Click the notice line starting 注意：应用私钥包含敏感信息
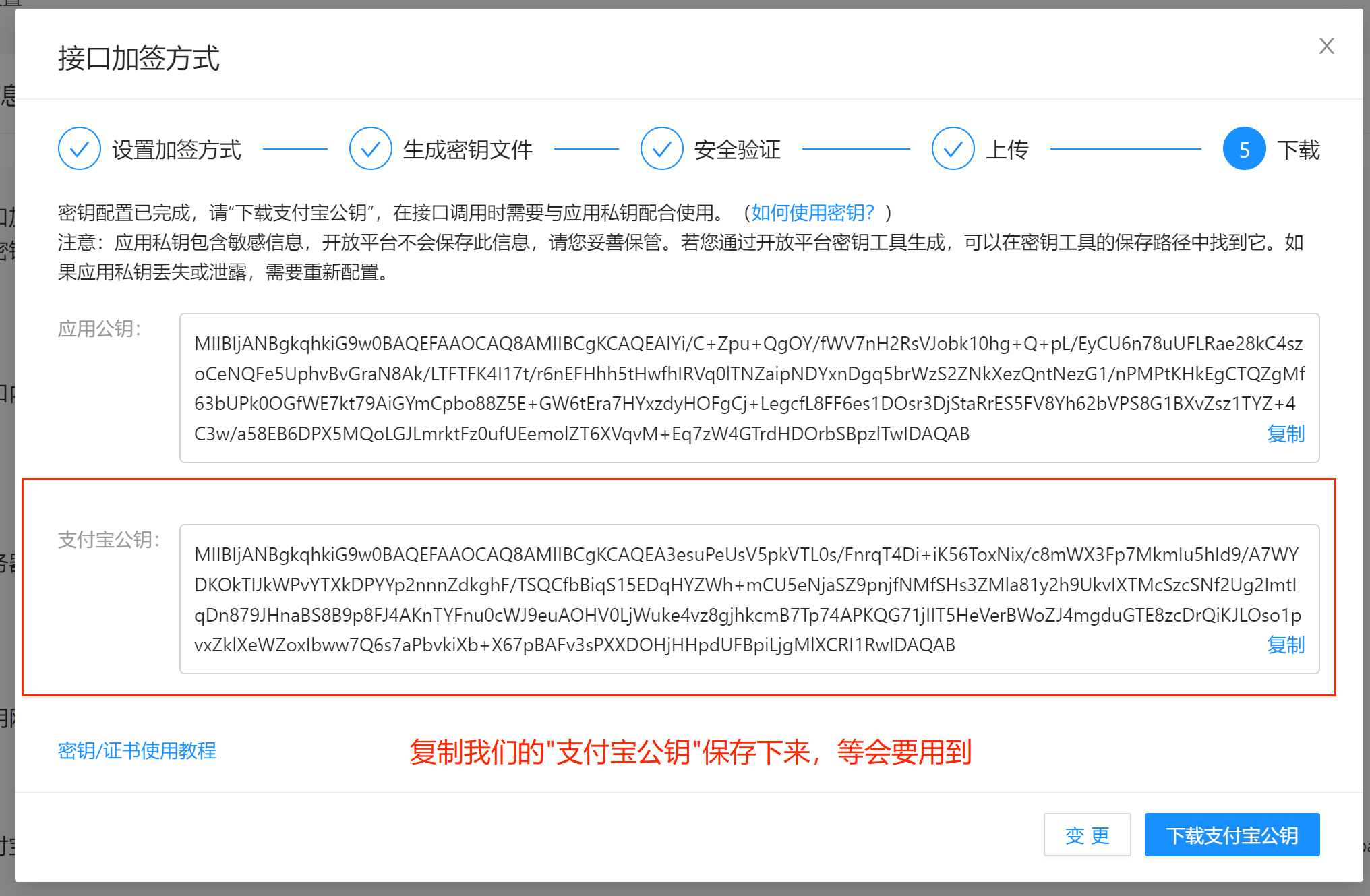 click(x=681, y=258)
